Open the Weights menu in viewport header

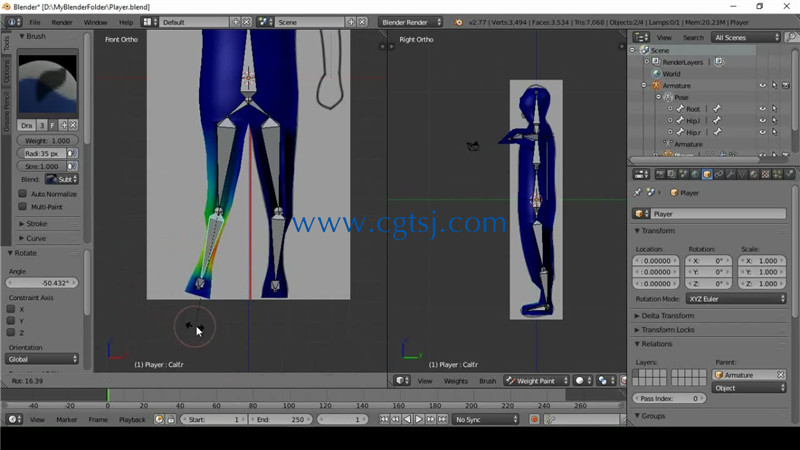456,381
